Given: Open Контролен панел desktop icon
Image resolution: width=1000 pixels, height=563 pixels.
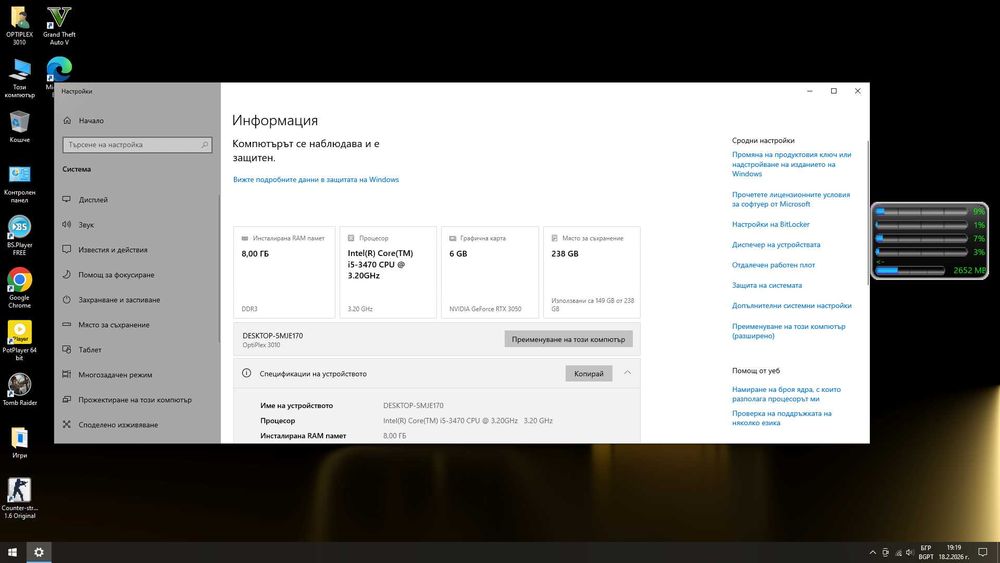Looking at the screenshot, I should point(20,184).
